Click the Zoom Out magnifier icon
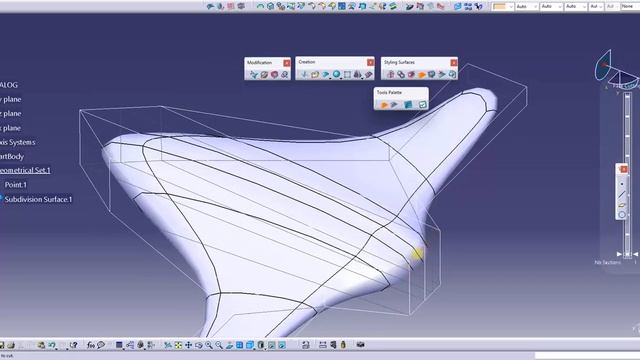 (x=219, y=345)
